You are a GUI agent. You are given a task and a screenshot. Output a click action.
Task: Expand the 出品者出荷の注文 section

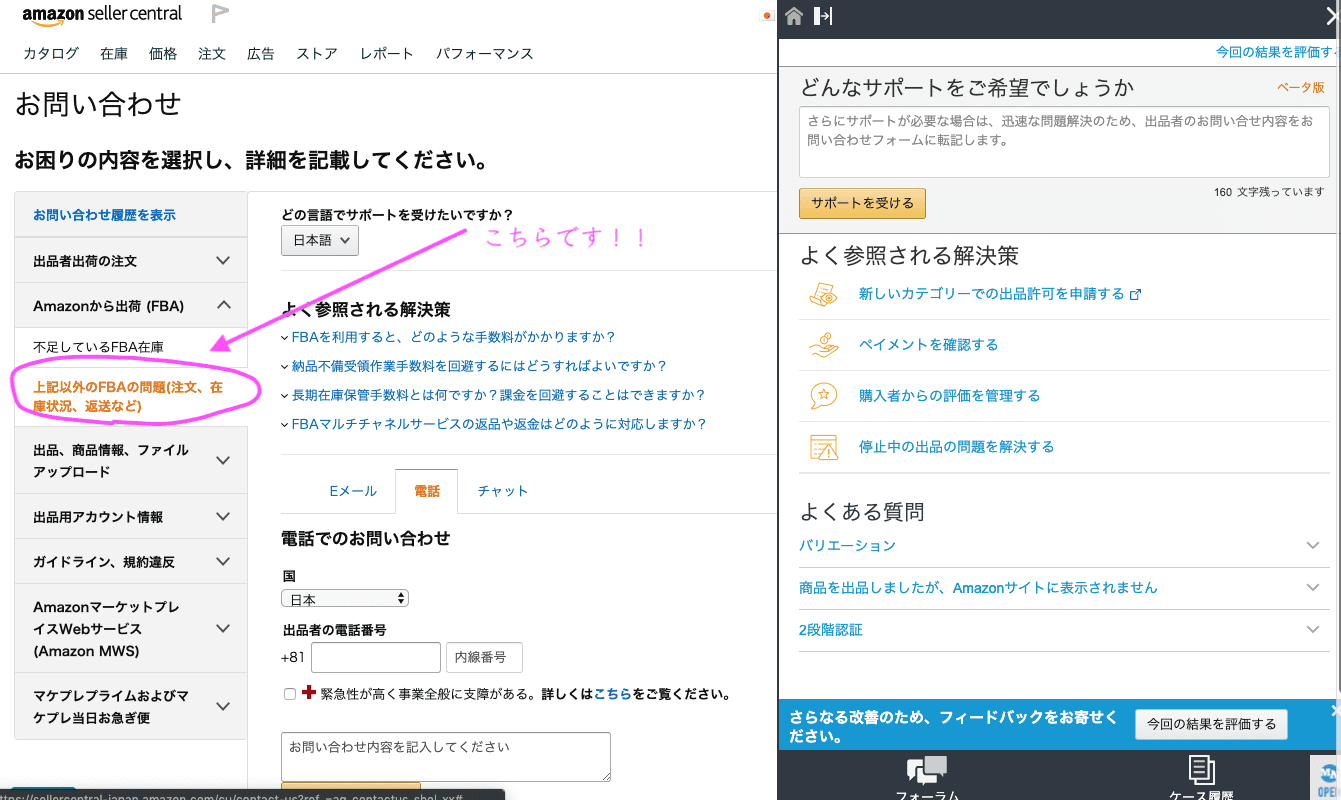(x=131, y=260)
